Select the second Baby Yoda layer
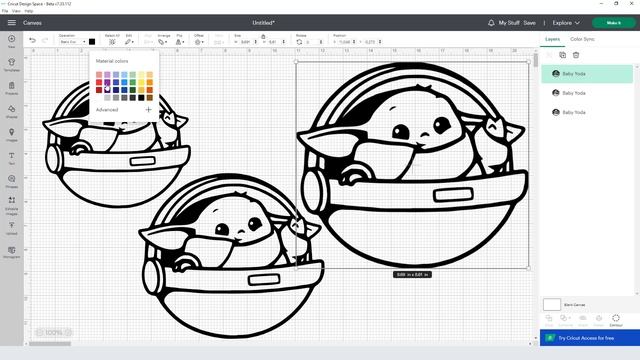This screenshot has width=640, height=360. 587,93
